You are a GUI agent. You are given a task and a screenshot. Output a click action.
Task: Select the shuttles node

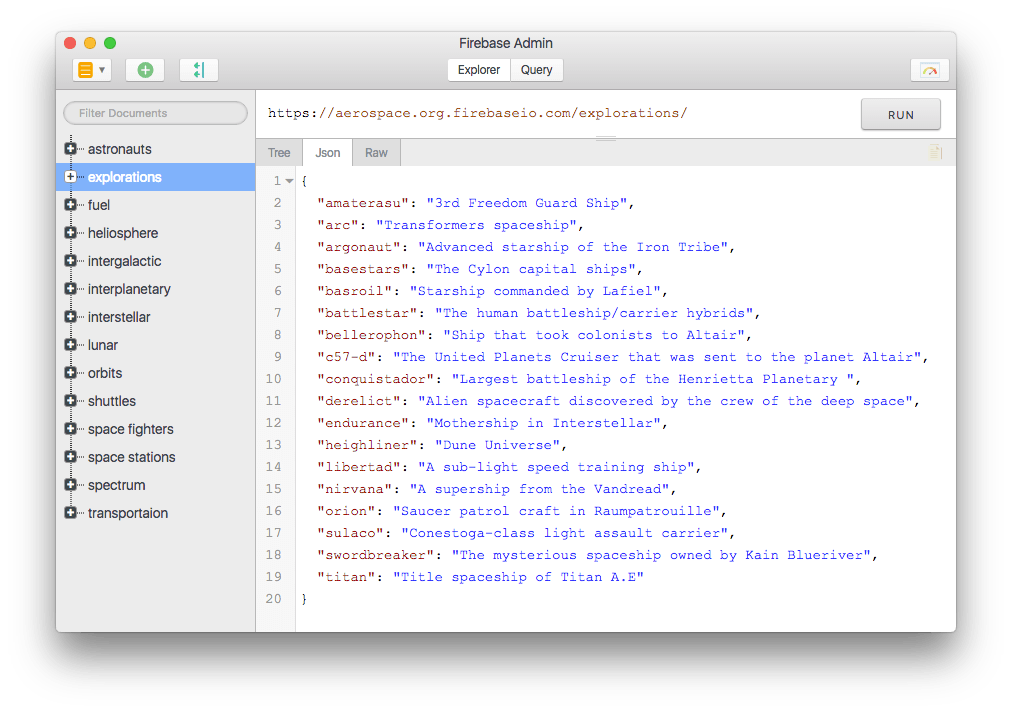point(112,400)
